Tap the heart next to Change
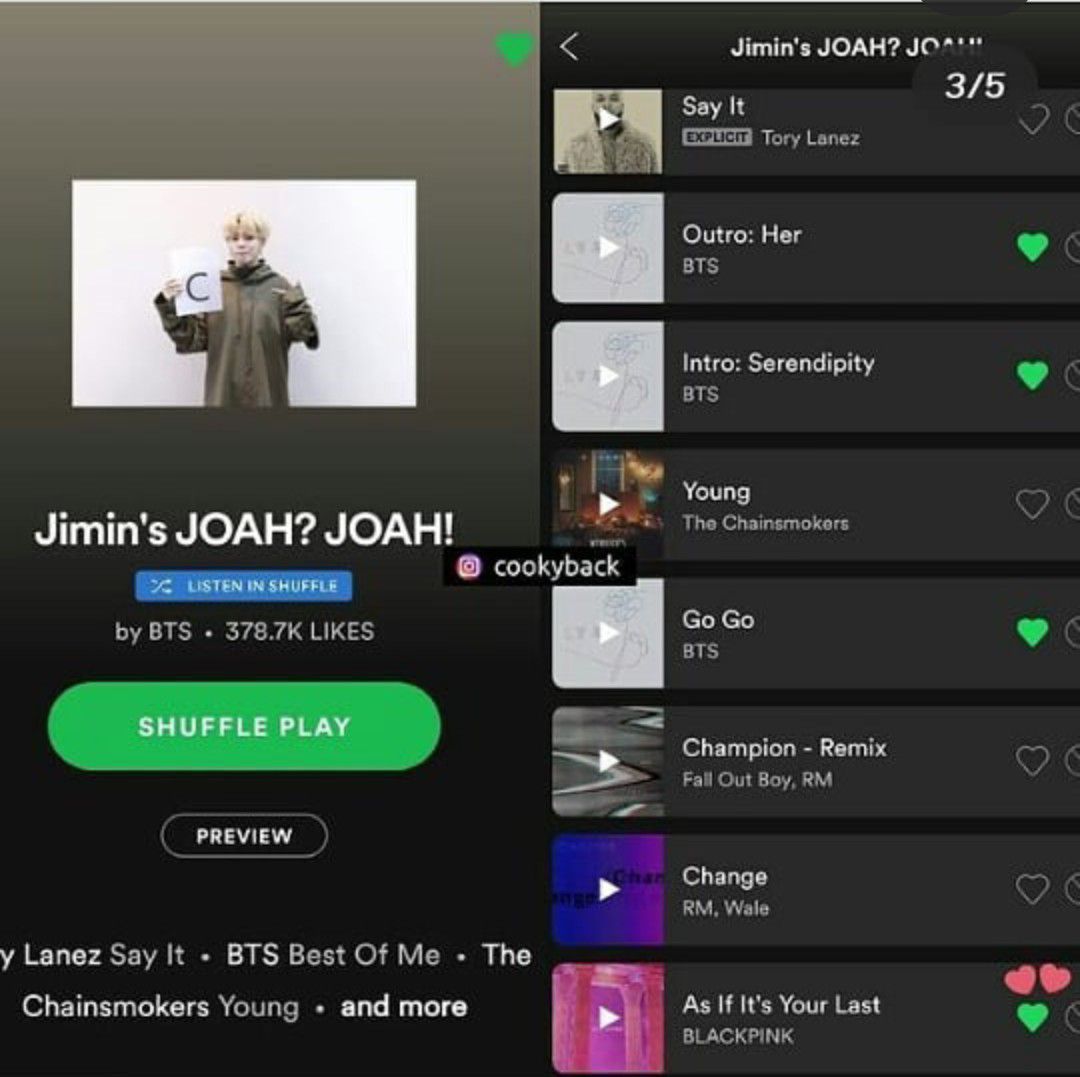The height and width of the screenshot is (1077, 1080). click(1032, 889)
